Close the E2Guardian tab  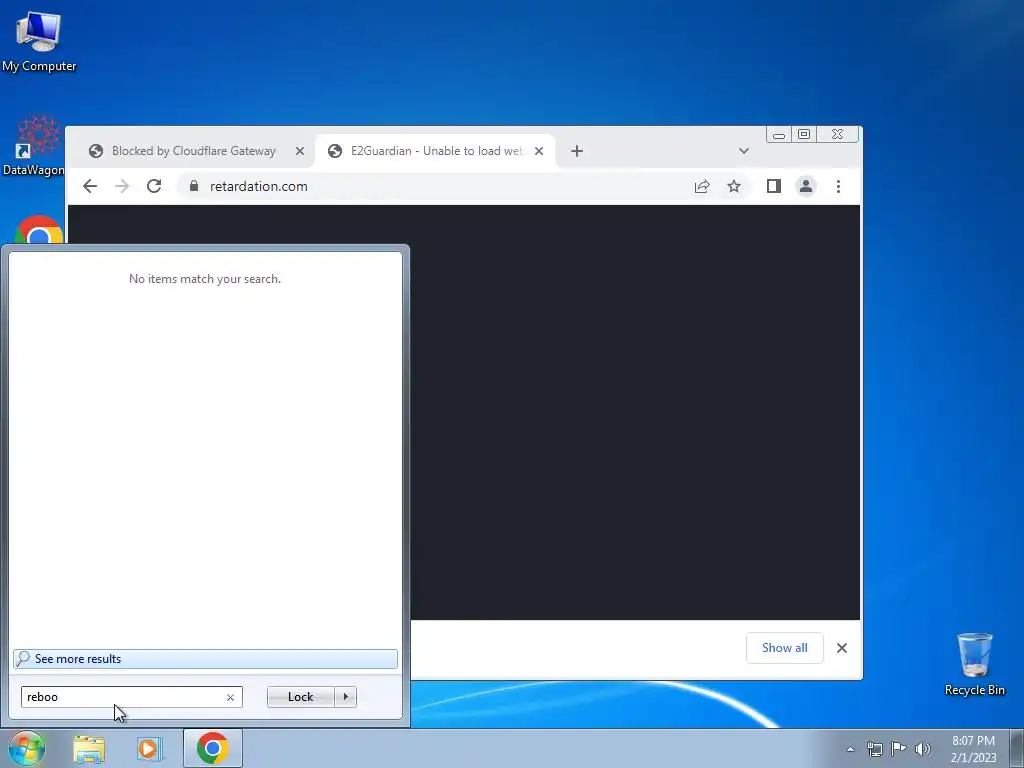point(539,151)
